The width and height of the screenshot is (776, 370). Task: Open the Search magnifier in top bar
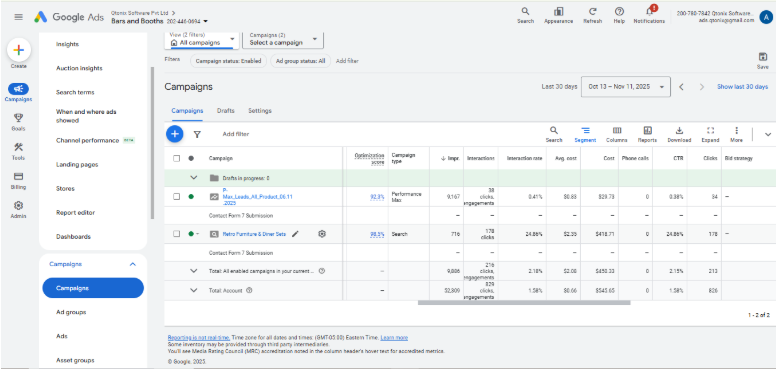pyautogui.click(x=525, y=15)
